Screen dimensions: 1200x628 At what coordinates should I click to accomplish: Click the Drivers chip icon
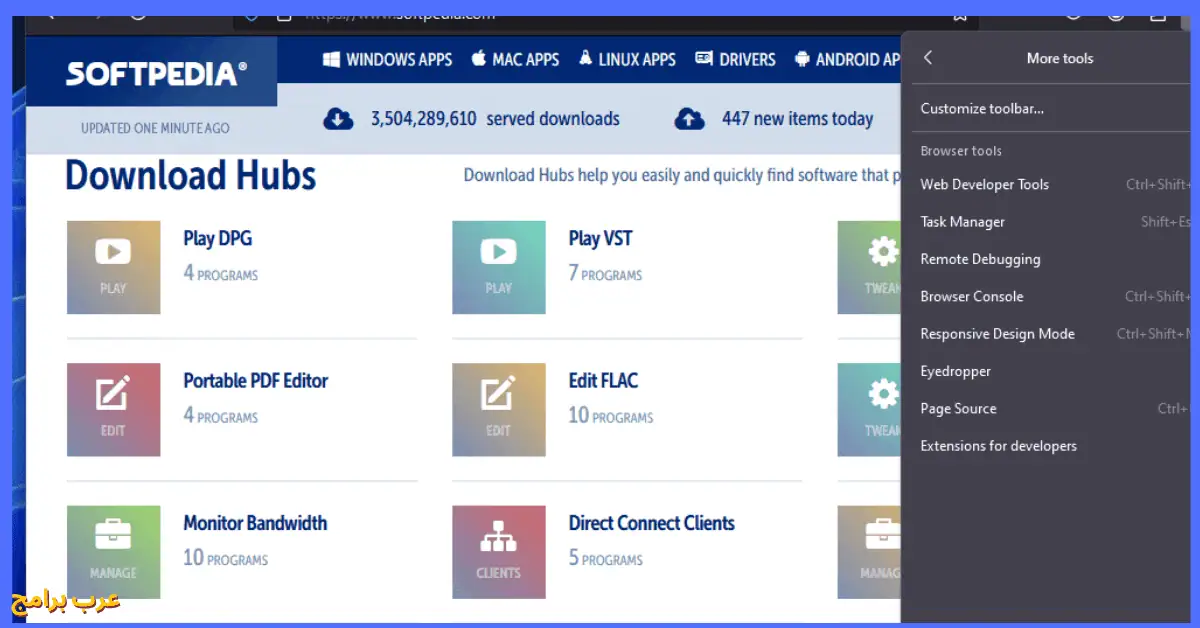coord(704,59)
